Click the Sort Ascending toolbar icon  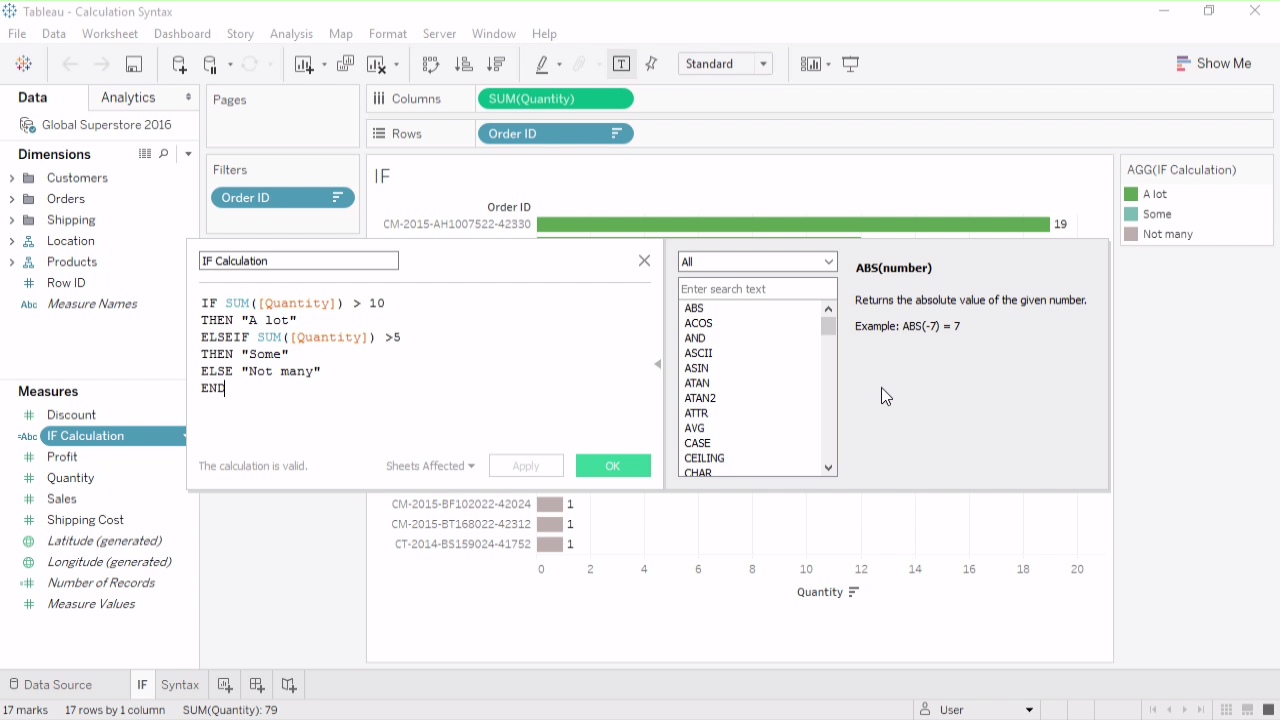(x=464, y=64)
